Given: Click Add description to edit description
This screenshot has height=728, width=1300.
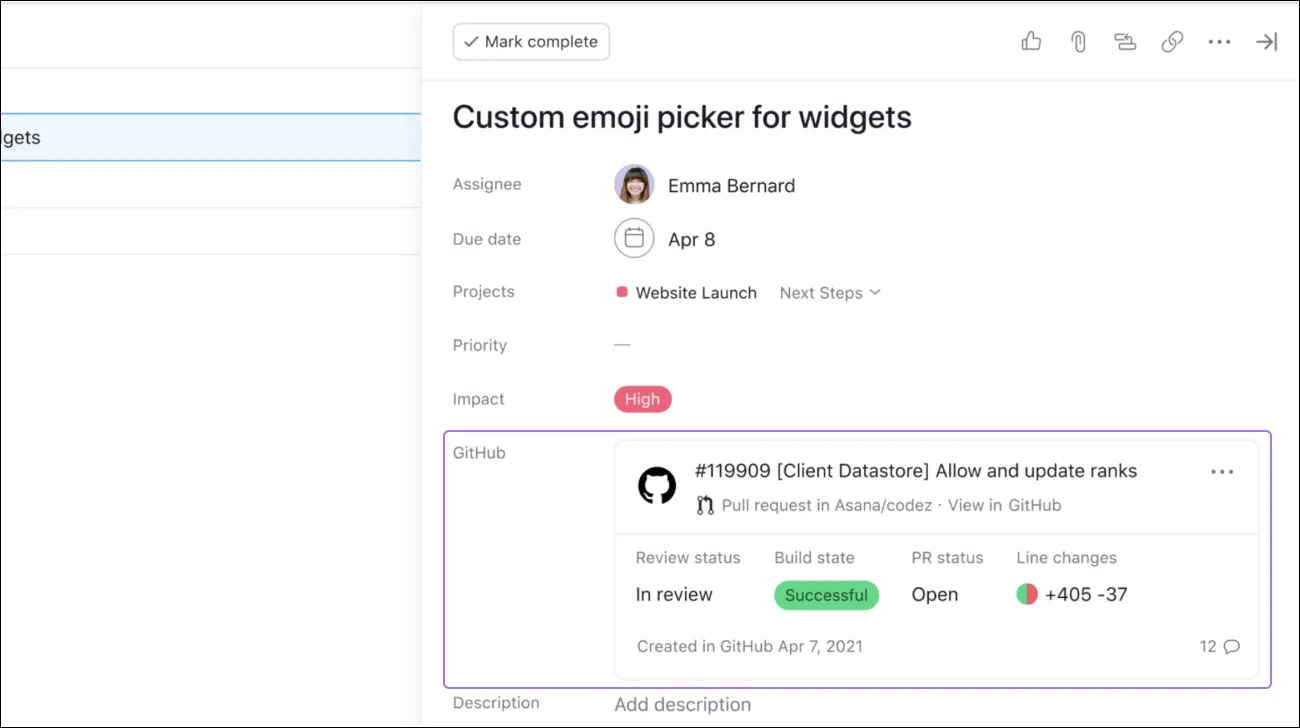Looking at the screenshot, I should [682, 704].
